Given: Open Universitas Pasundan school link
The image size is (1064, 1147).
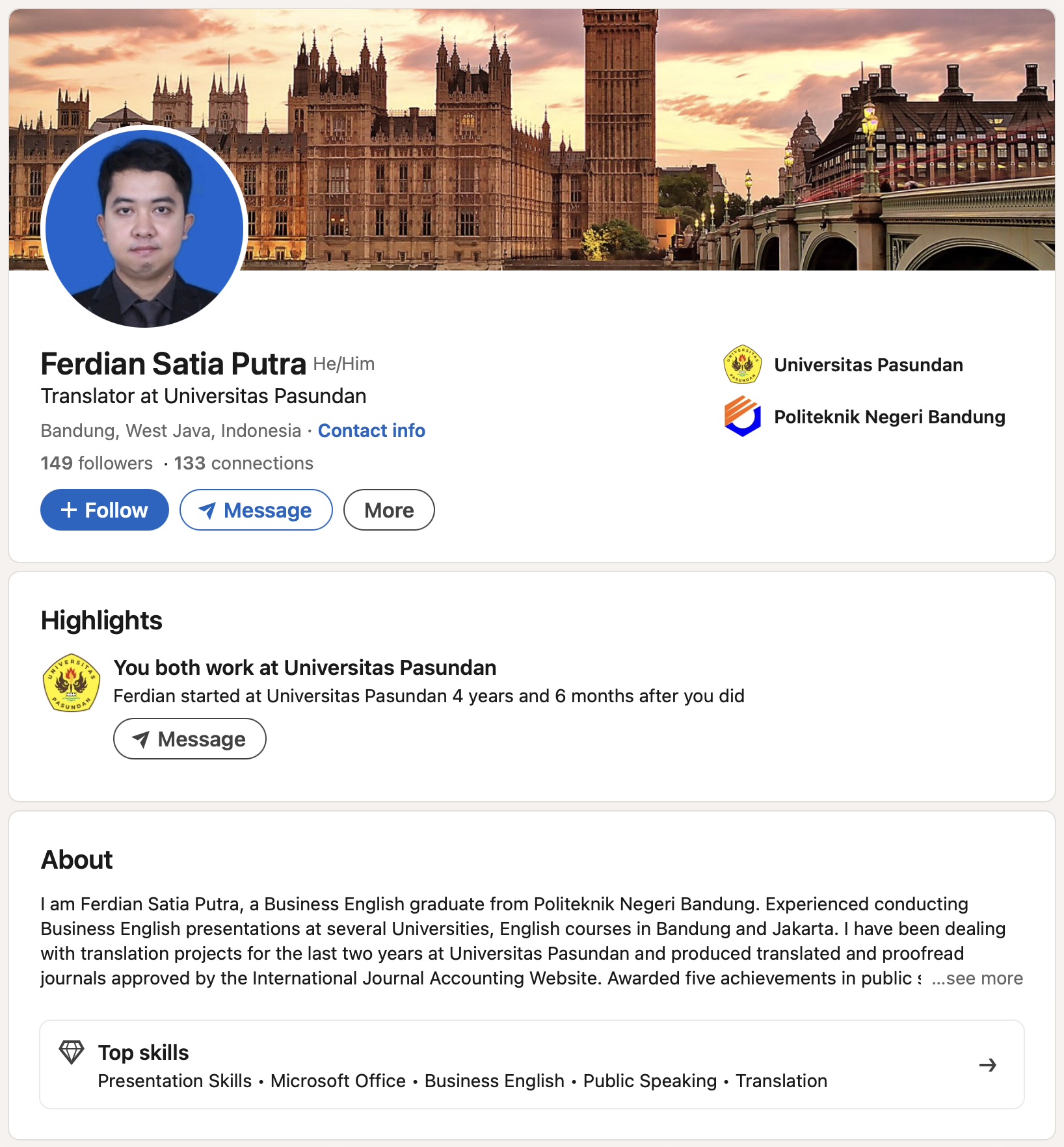Looking at the screenshot, I should tap(868, 365).
